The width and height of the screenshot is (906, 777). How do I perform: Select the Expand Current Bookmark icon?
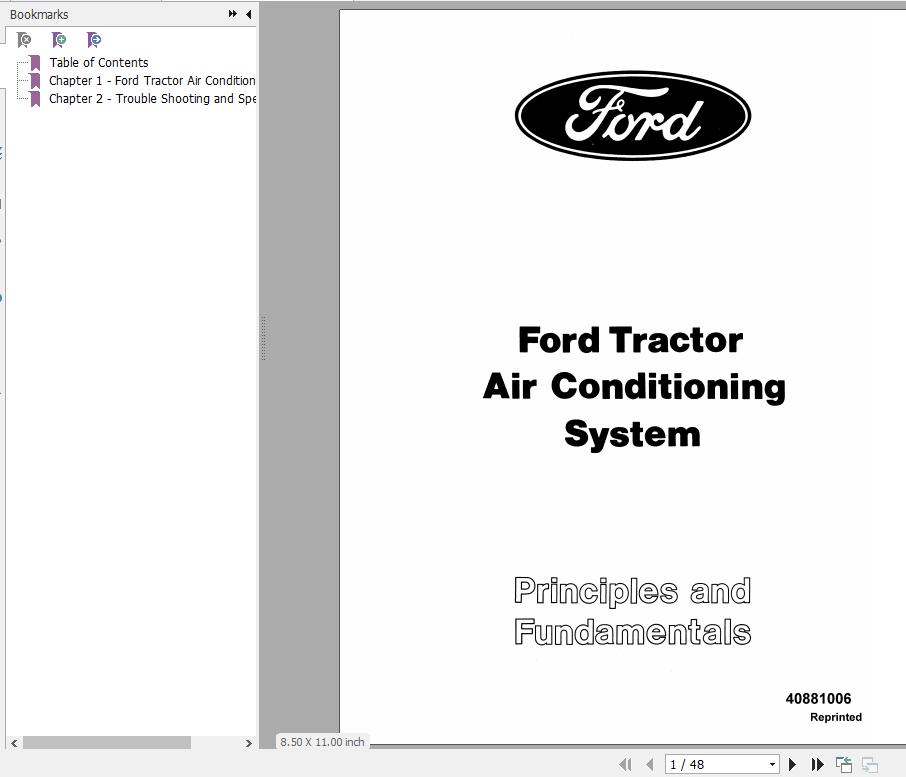tap(94, 39)
